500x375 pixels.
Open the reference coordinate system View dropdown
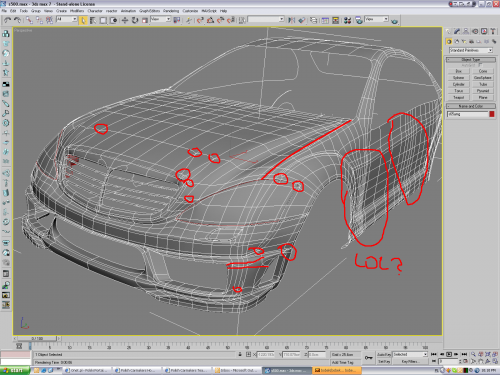(x=160, y=19)
